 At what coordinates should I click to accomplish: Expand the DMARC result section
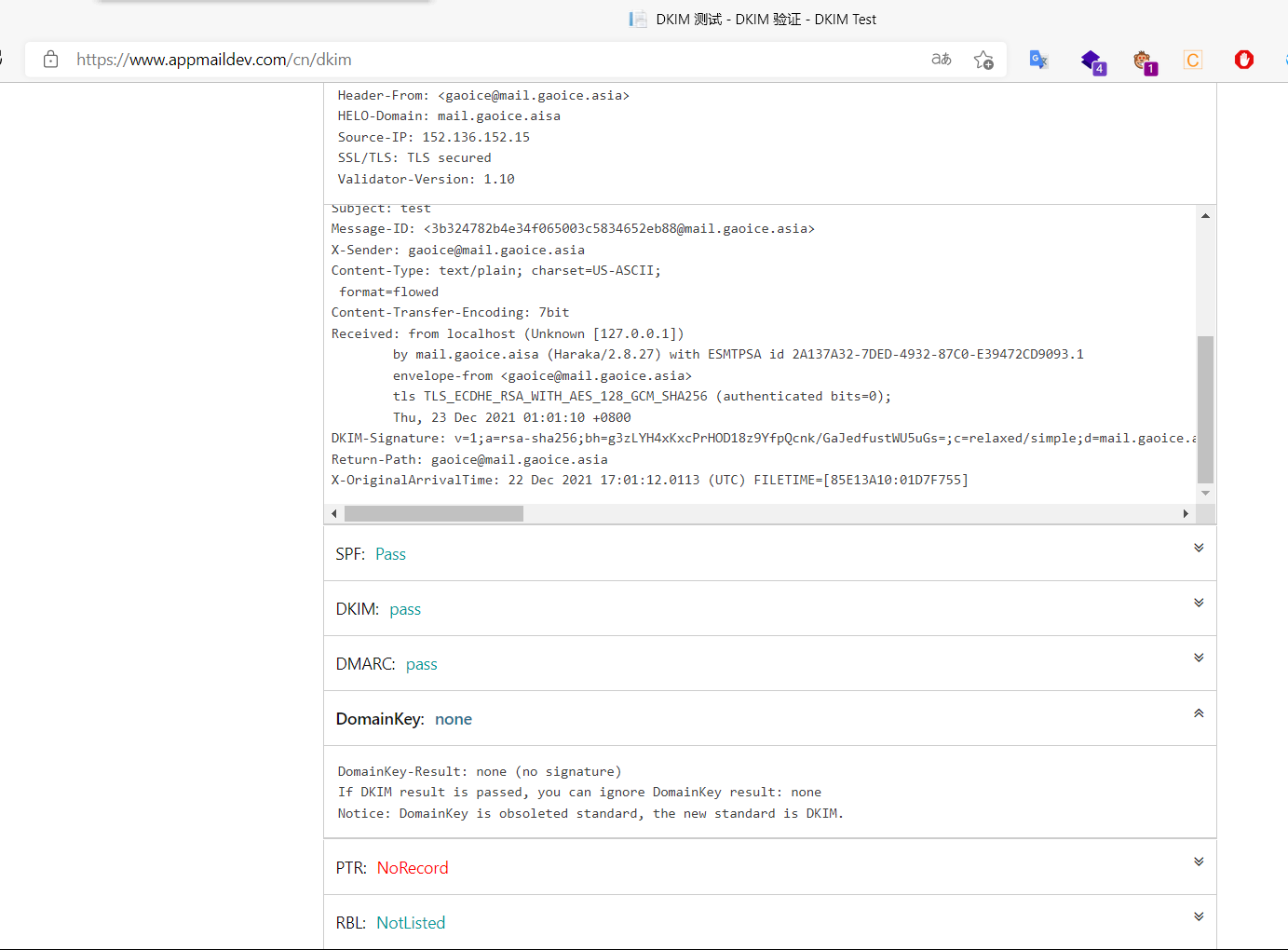coord(1199,658)
